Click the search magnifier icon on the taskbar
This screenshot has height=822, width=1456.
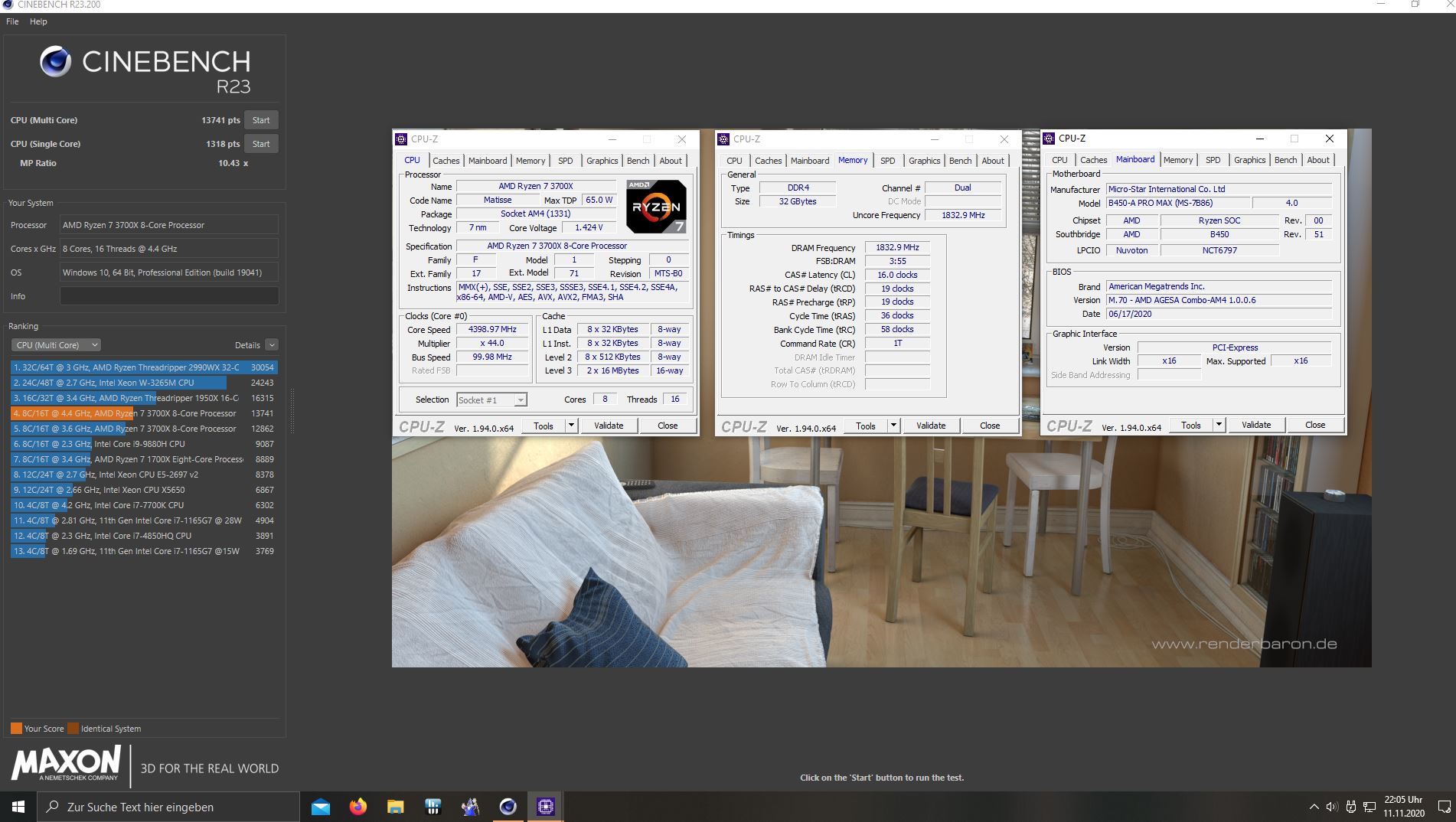click(53, 807)
